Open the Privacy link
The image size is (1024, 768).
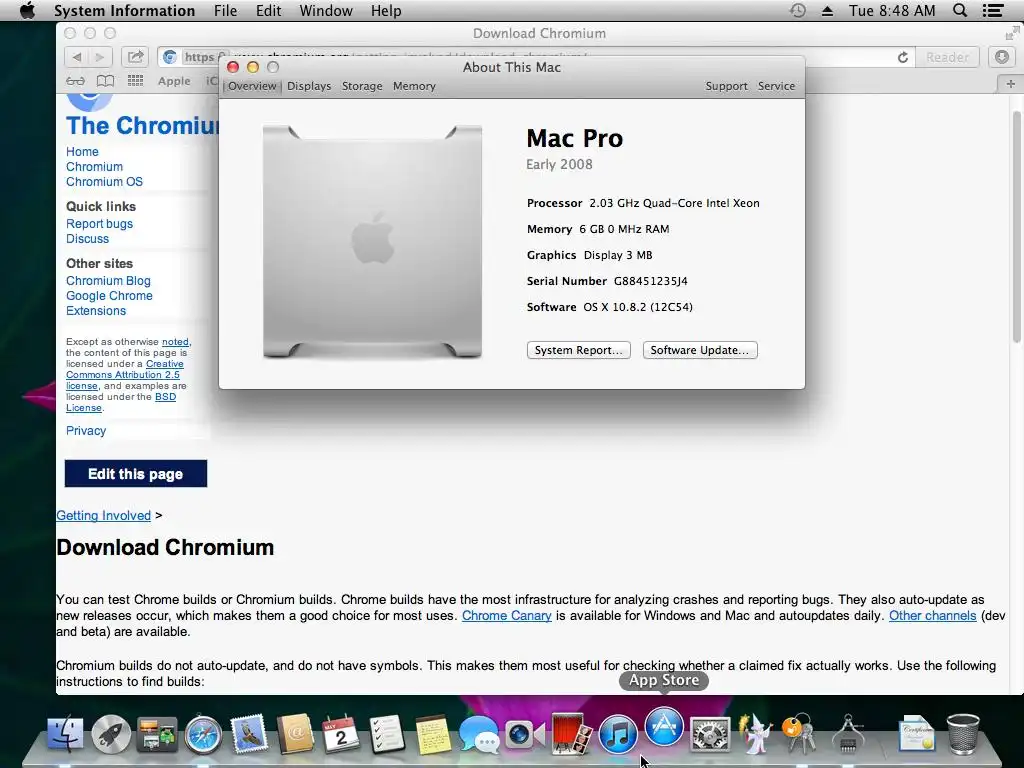(x=86, y=430)
